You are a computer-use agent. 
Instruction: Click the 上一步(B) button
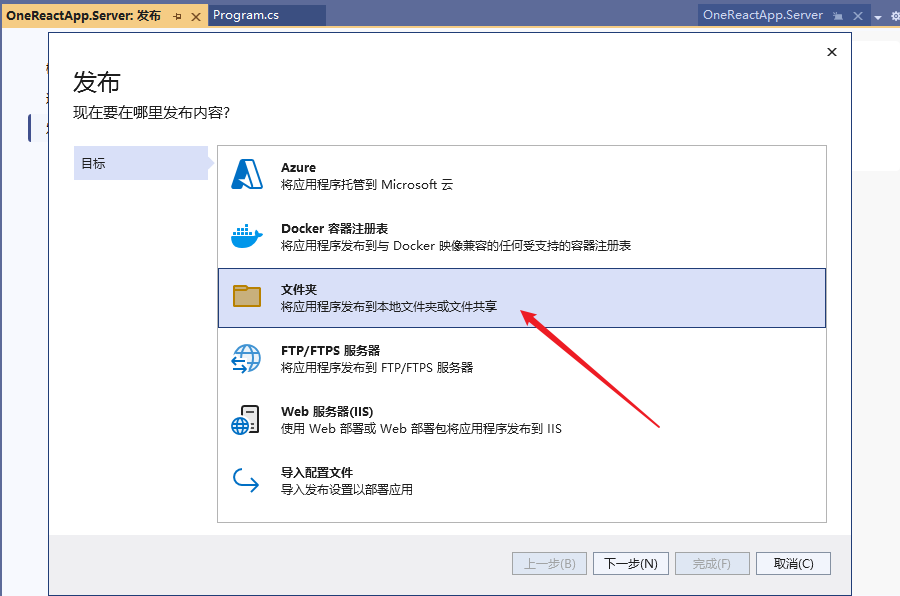click(549, 563)
